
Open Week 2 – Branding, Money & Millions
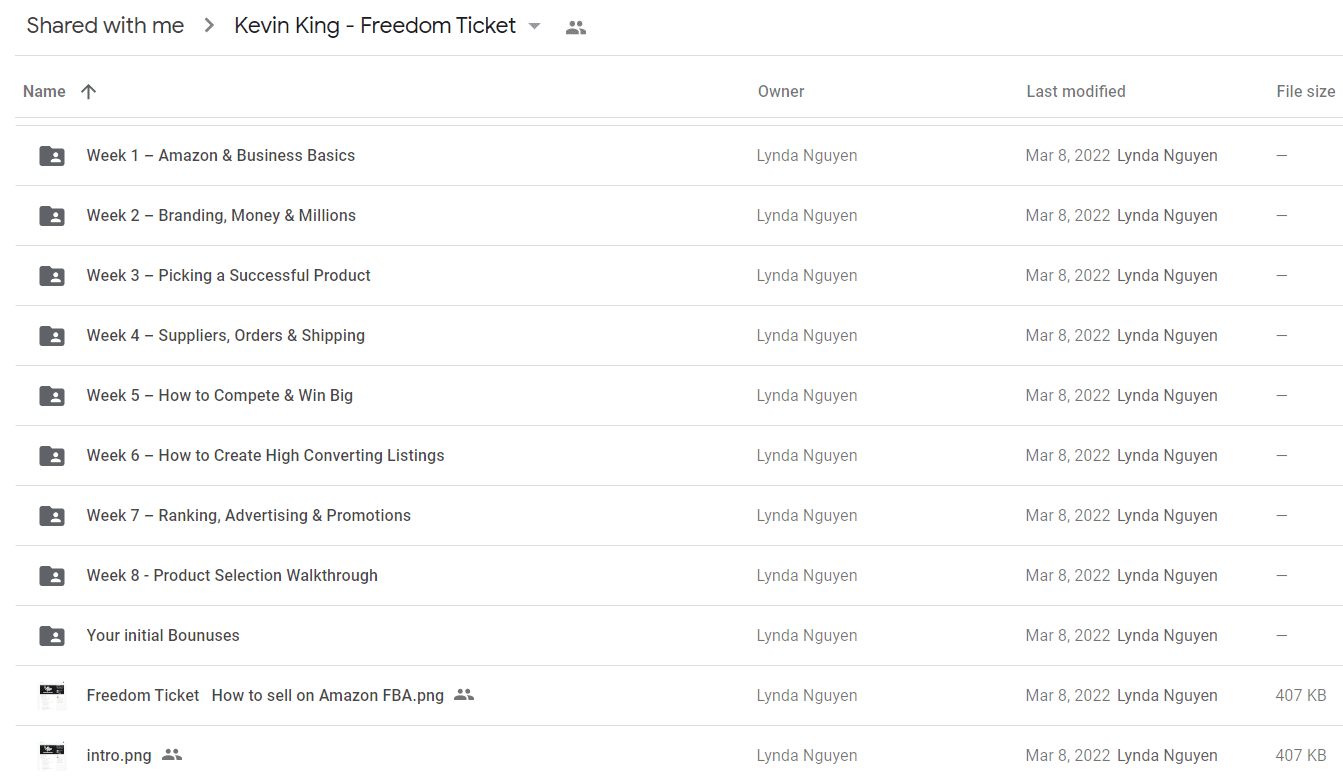click(x=221, y=215)
